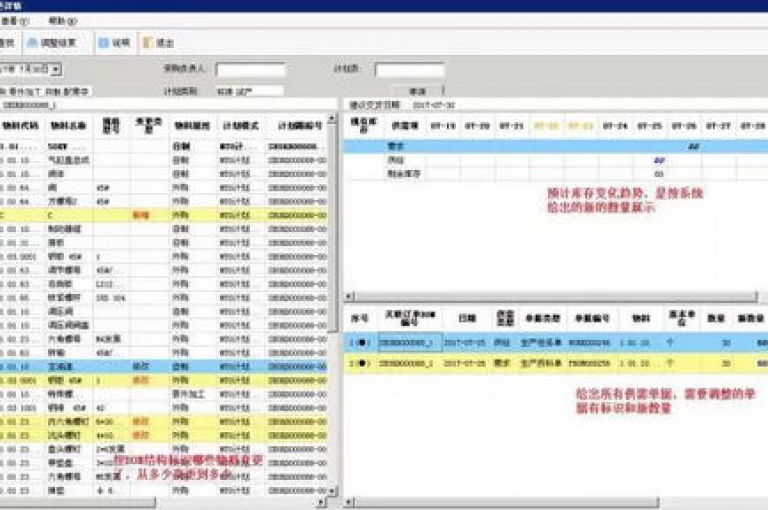Click the order number cell in document row 2
Image resolution: width=768 pixels, height=510 pixels.
point(410,364)
